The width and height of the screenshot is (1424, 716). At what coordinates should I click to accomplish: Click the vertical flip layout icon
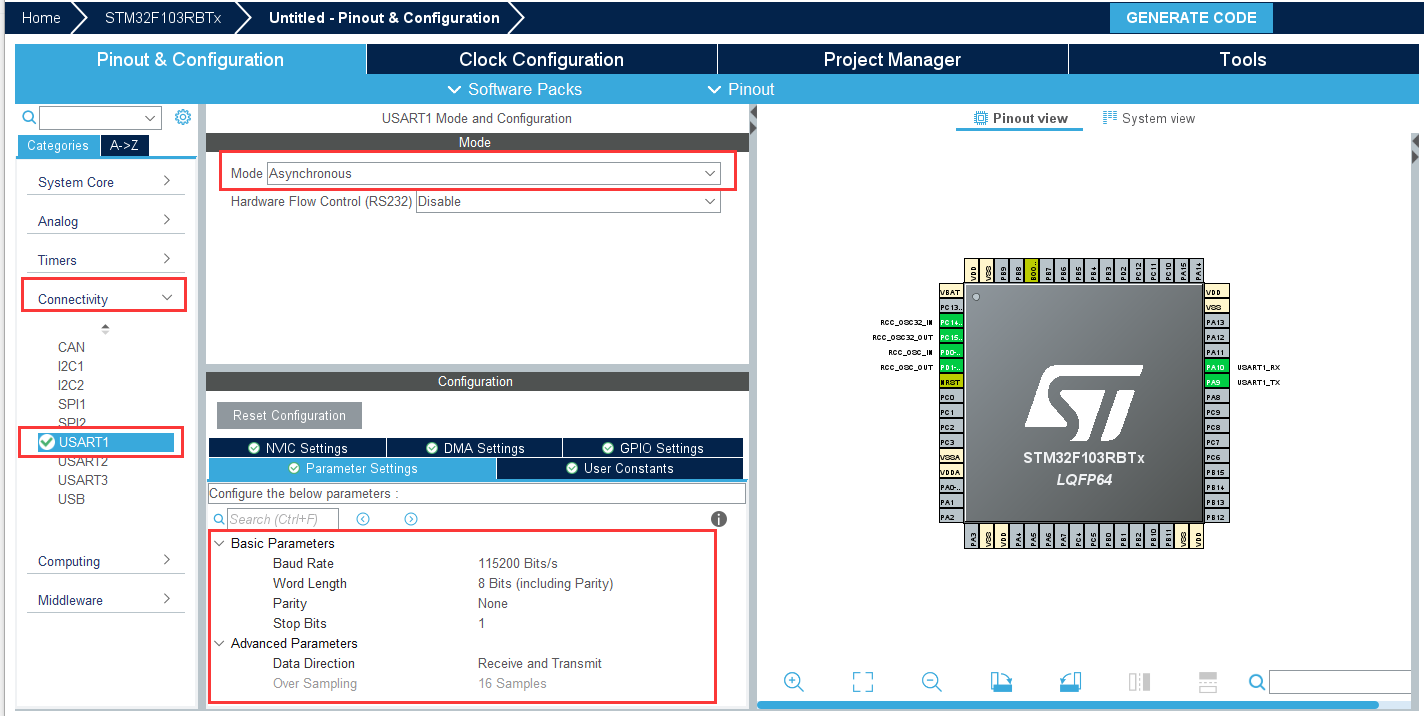(x=1139, y=682)
